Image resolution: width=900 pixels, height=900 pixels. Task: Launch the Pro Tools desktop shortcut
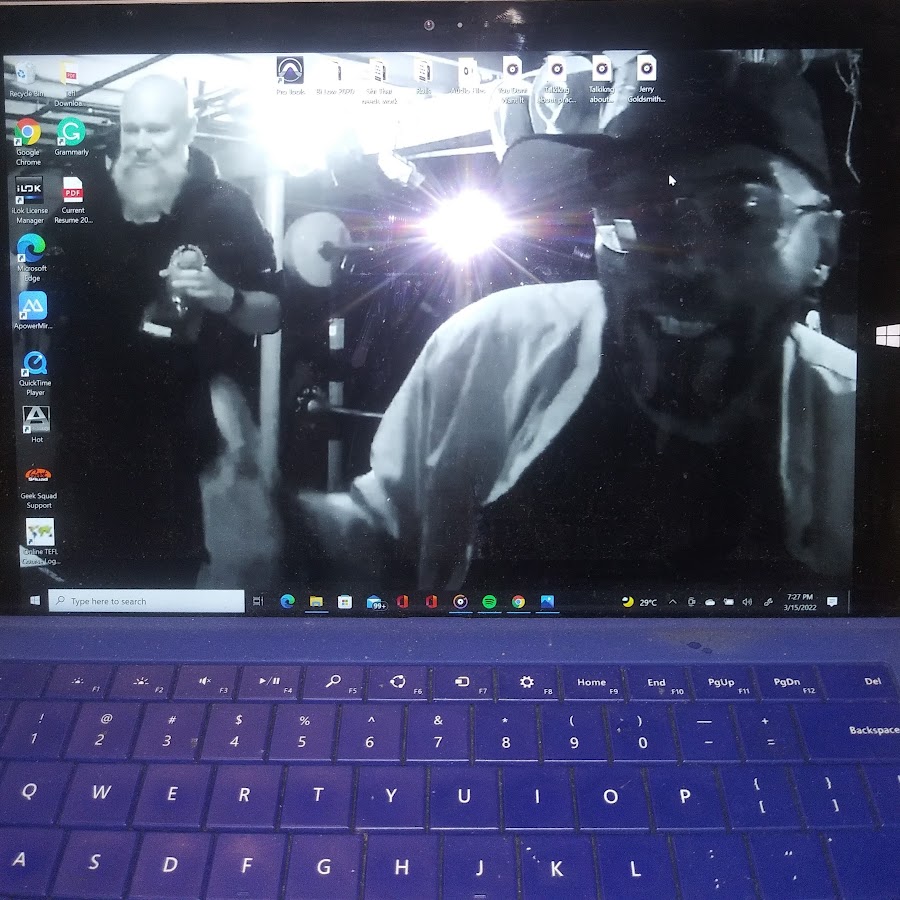(x=290, y=76)
